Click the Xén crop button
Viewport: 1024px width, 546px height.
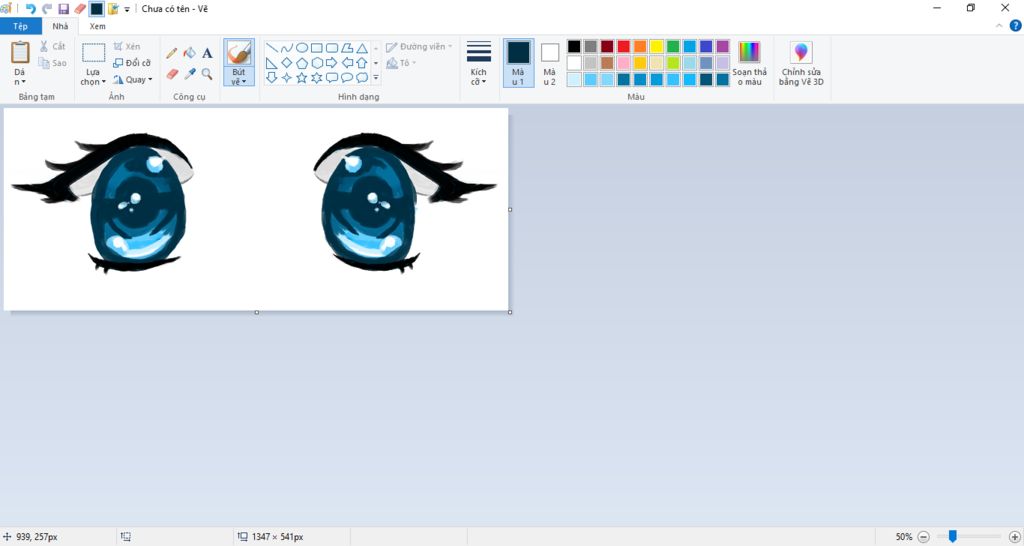pyautogui.click(x=127, y=46)
